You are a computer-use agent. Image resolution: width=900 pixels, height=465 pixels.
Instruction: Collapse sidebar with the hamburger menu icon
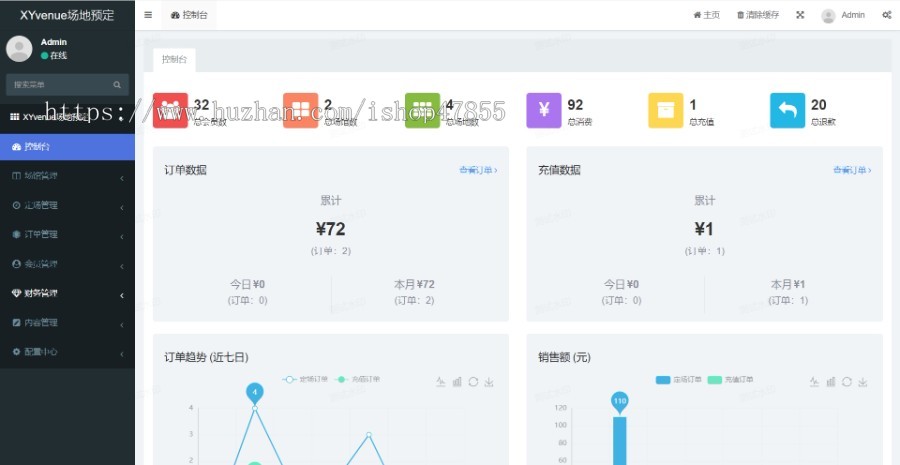(x=148, y=15)
